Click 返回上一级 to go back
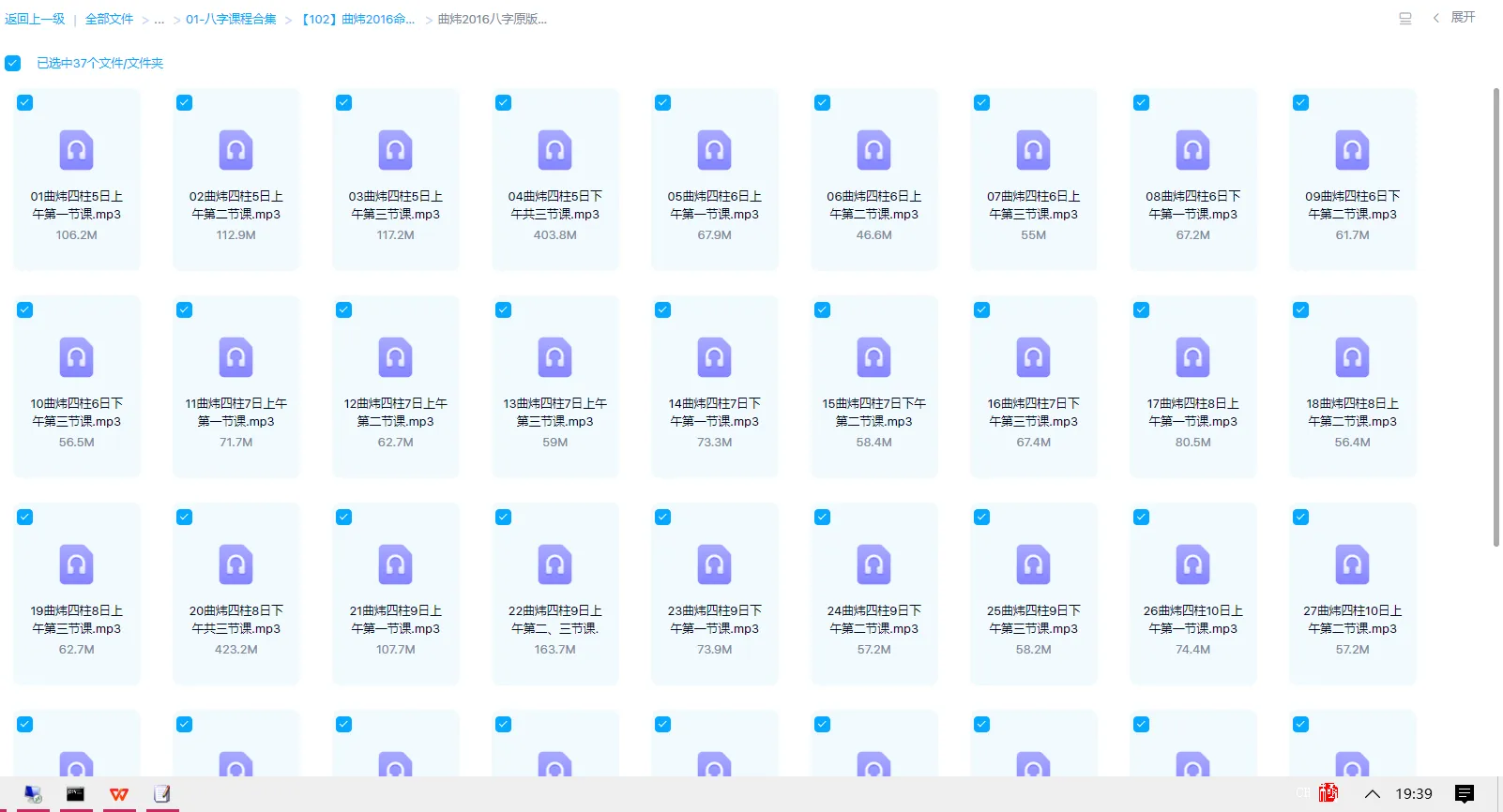 [x=35, y=20]
